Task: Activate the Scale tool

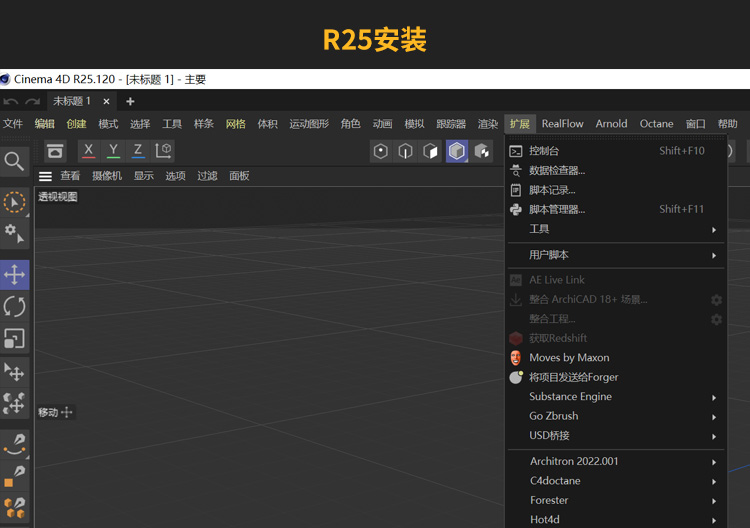Action: click(x=14, y=338)
